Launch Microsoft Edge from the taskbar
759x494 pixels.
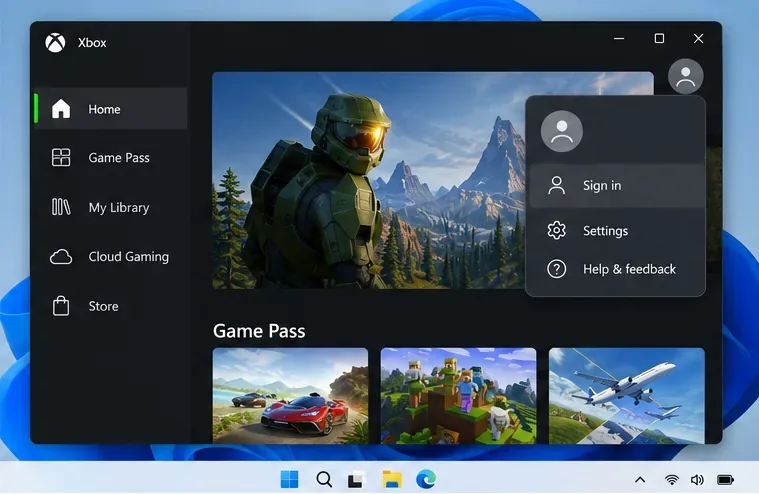[x=426, y=479]
